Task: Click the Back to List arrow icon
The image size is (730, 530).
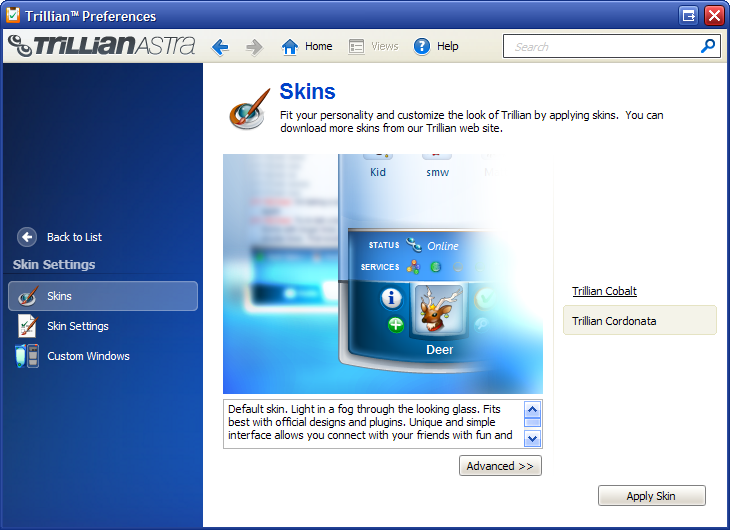Action: 27,237
